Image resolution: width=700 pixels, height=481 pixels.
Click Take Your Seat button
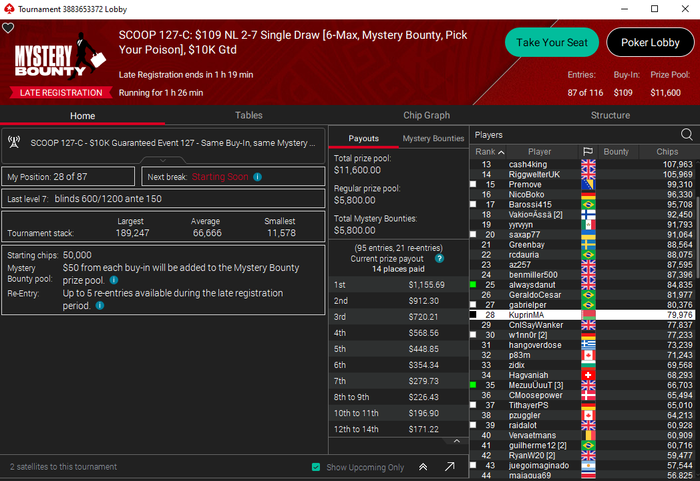tap(552, 42)
